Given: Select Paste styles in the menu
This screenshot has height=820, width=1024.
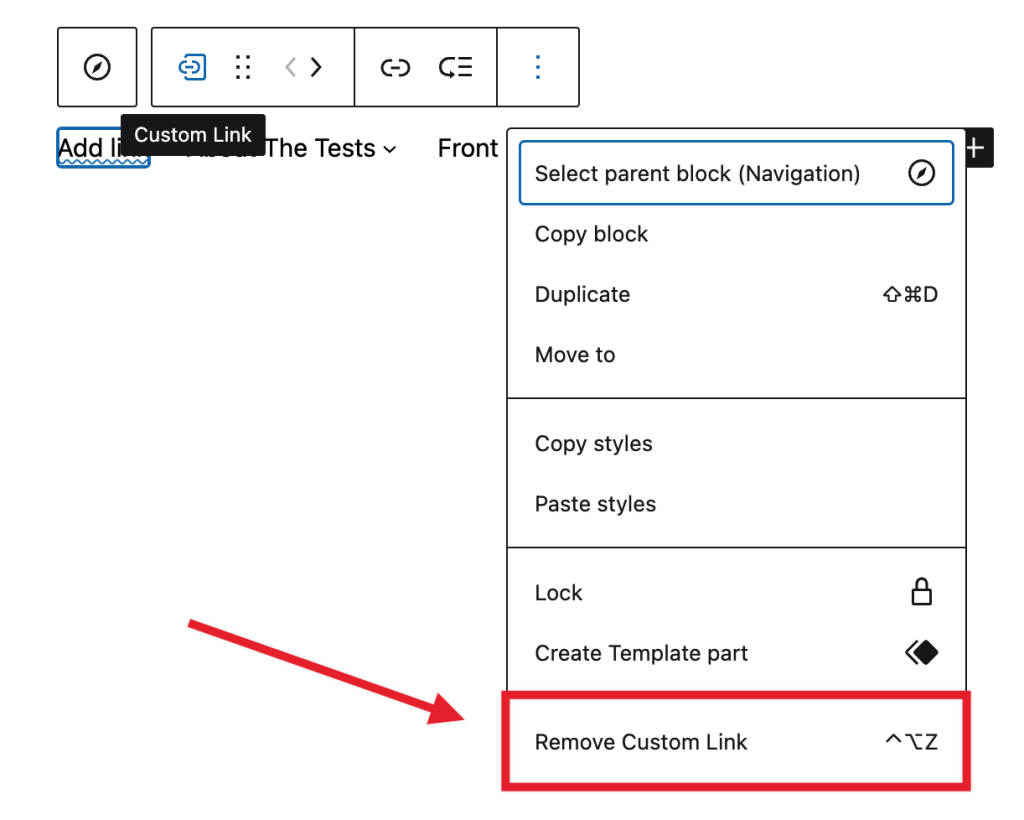Looking at the screenshot, I should tap(595, 504).
